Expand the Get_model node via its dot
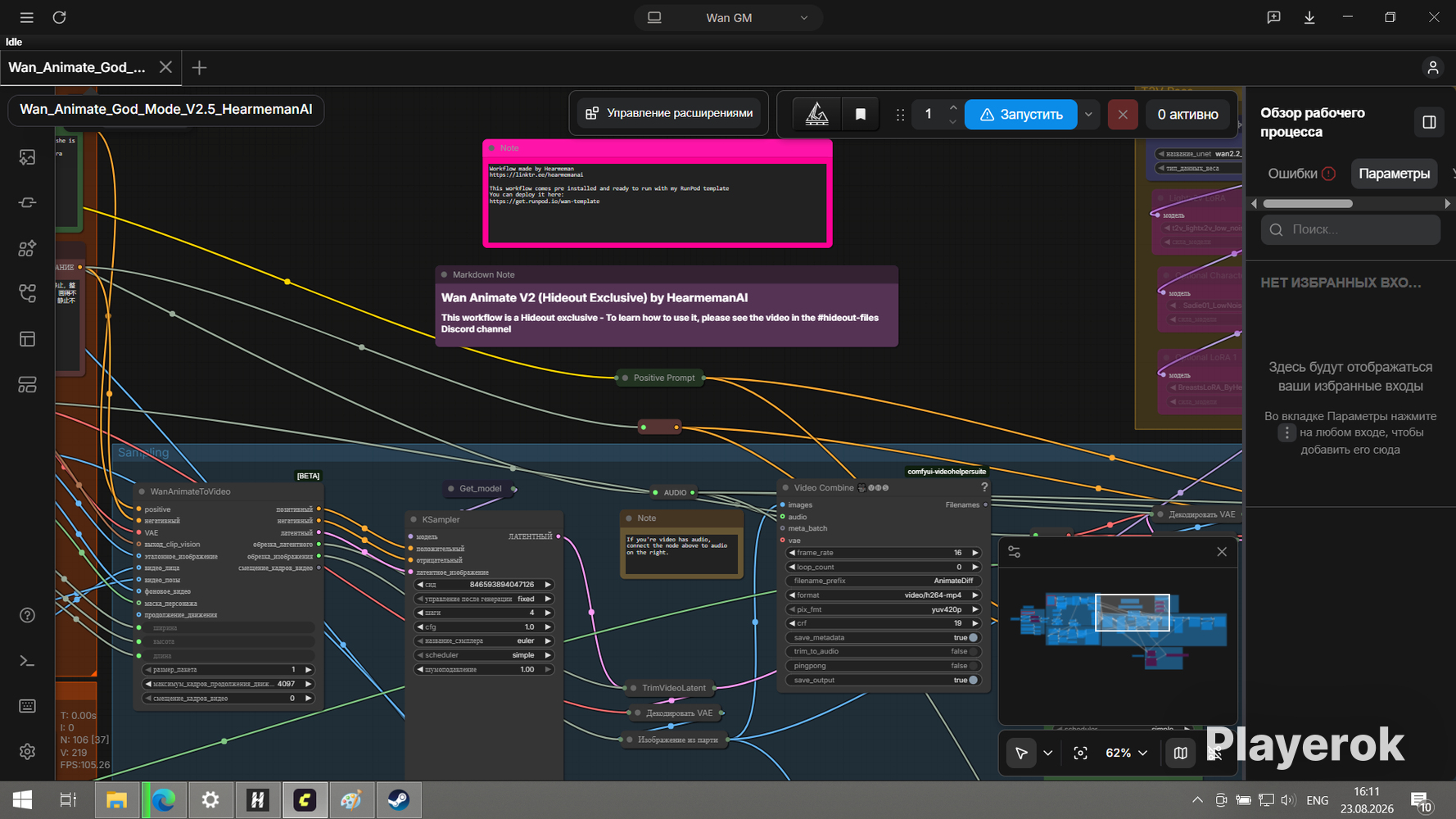The height and width of the screenshot is (819, 1456). [450, 489]
